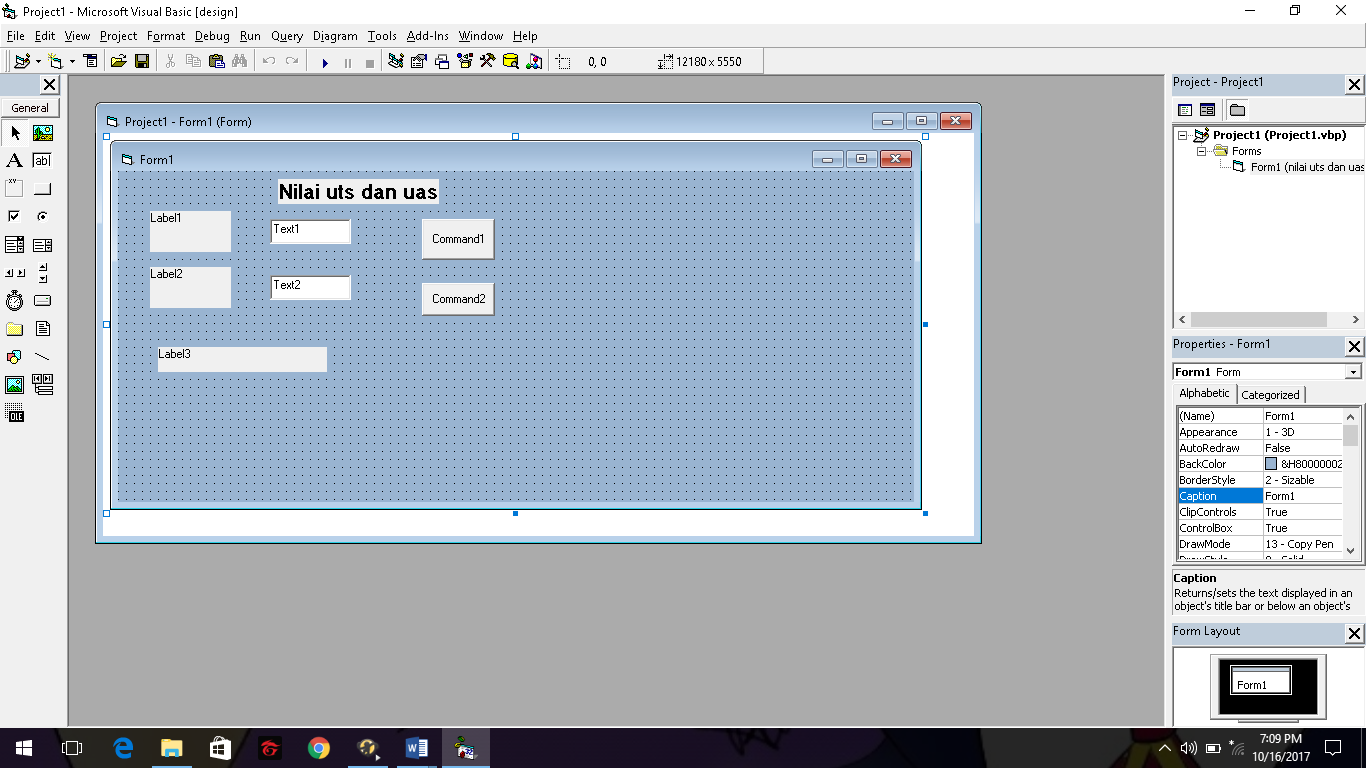
Task: Select the OptionButton control in the toolbox
Action: pyautogui.click(x=41, y=215)
